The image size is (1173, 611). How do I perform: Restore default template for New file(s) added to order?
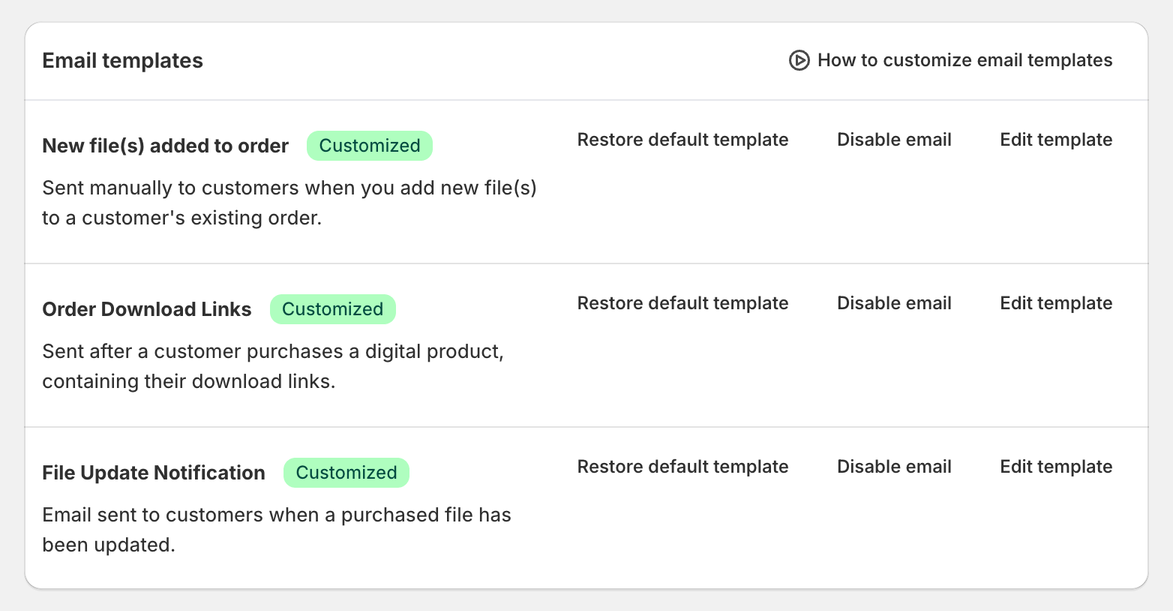(682, 140)
